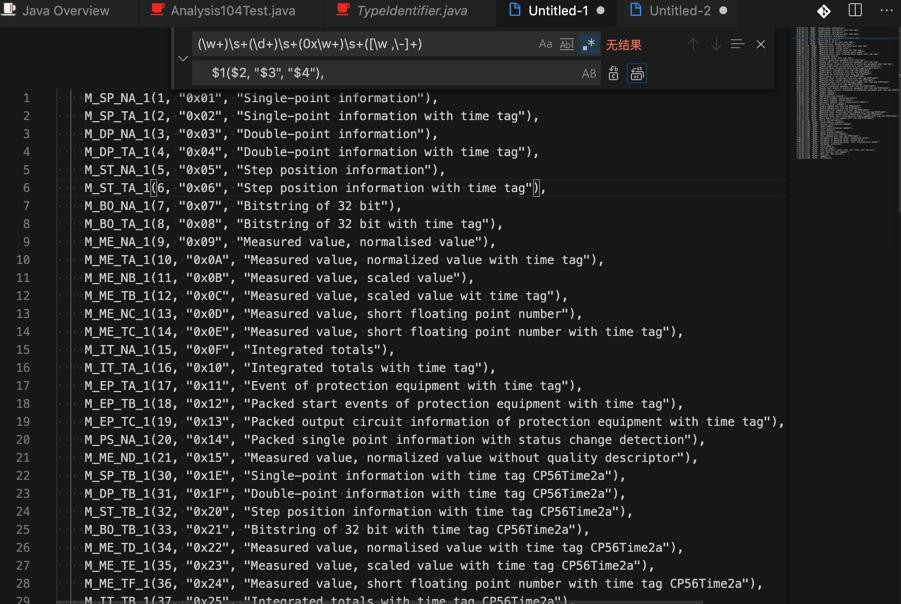Image resolution: width=901 pixels, height=604 pixels.
Task: Click the M_ME_NA_1 normalised value line
Action: [x=290, y=242]
